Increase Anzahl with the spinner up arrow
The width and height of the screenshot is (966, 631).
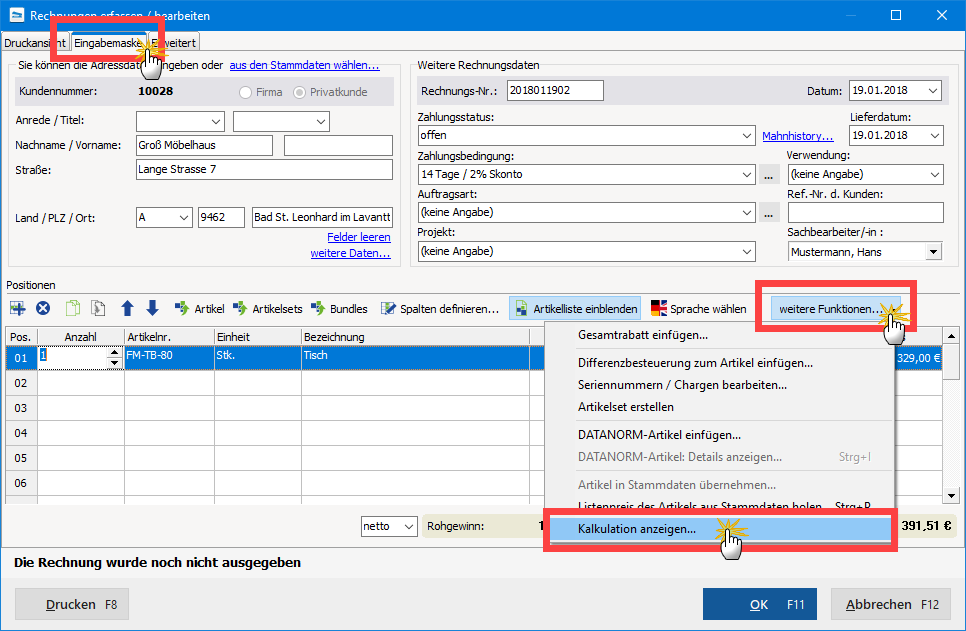(114, 352)
